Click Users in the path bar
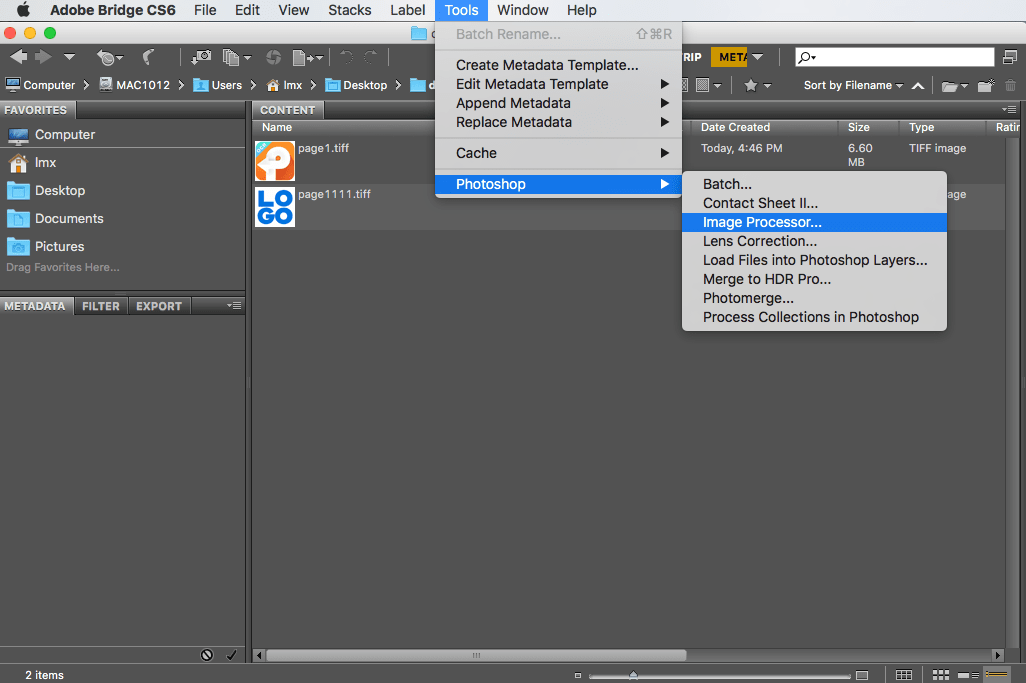This screenshot has height=683, width=1026. 217,85
